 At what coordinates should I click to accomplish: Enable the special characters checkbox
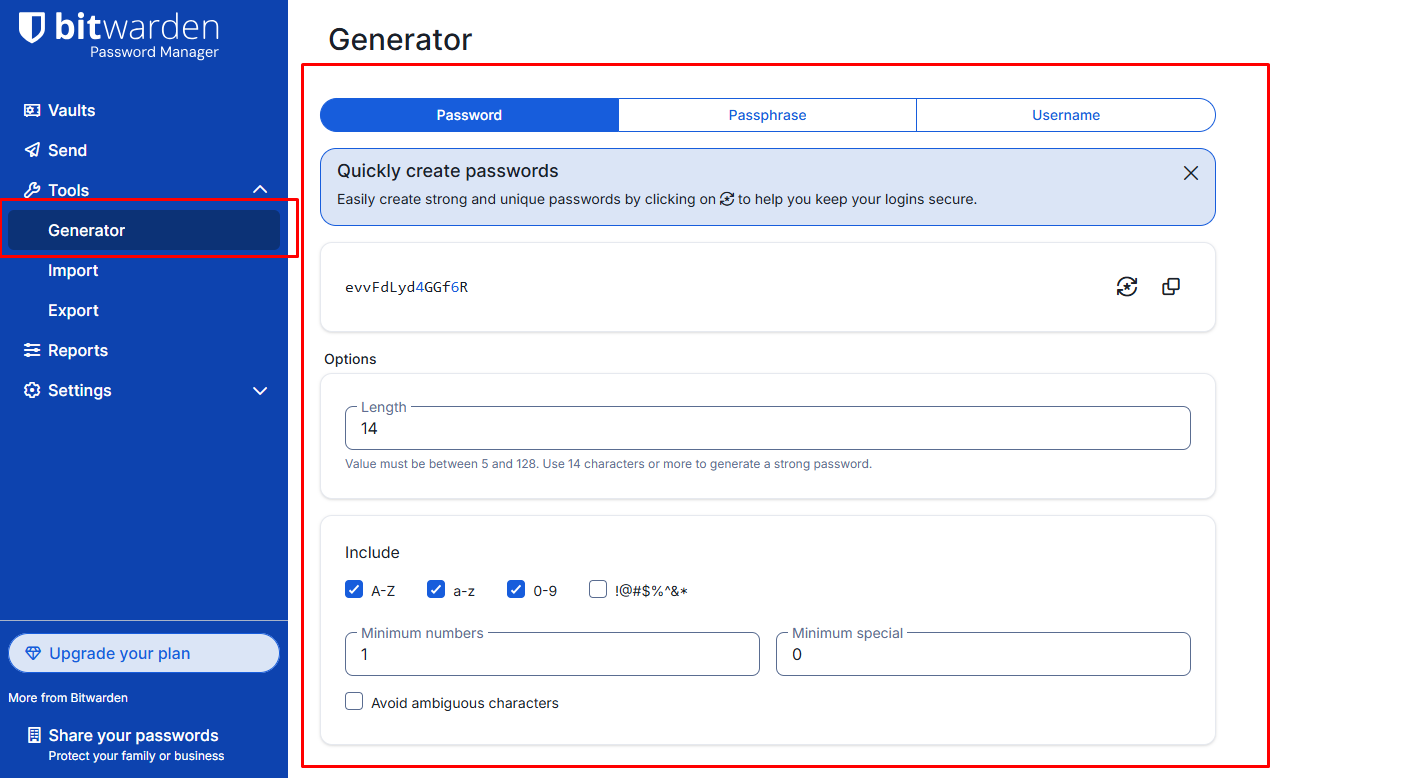coord(598,589)
